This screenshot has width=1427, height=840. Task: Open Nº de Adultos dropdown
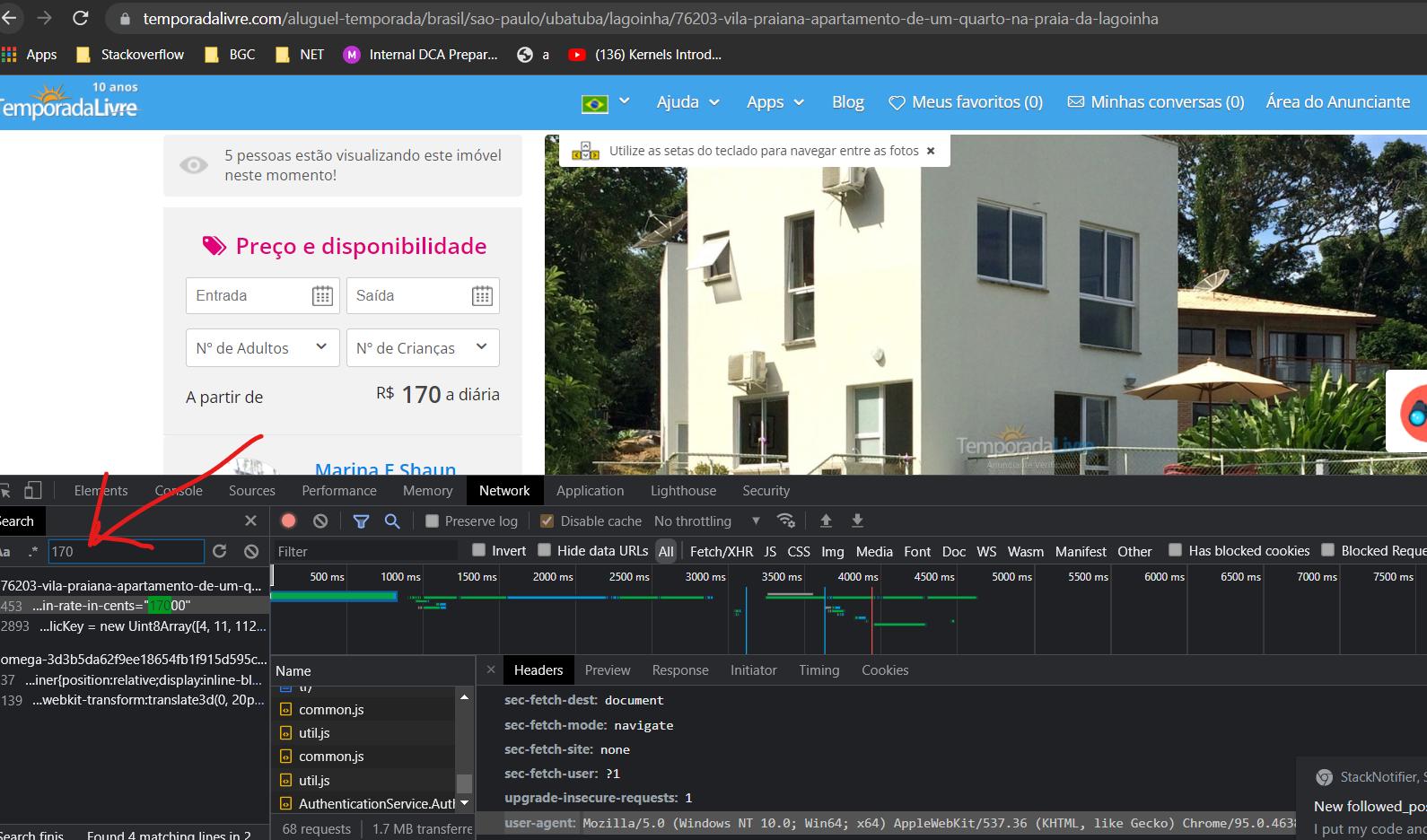pos(262,347)
